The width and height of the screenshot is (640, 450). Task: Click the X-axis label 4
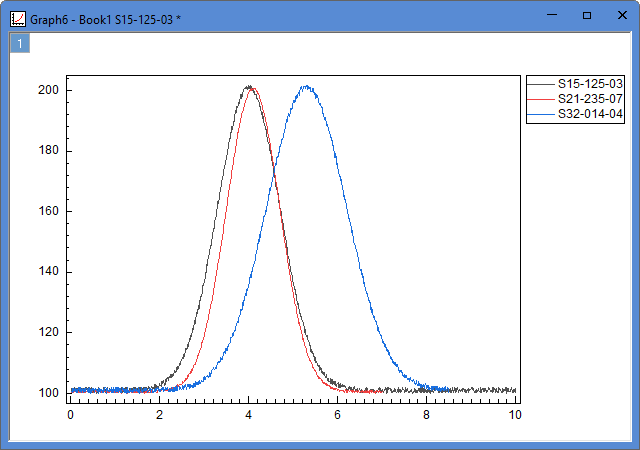(x=248, y=415)
